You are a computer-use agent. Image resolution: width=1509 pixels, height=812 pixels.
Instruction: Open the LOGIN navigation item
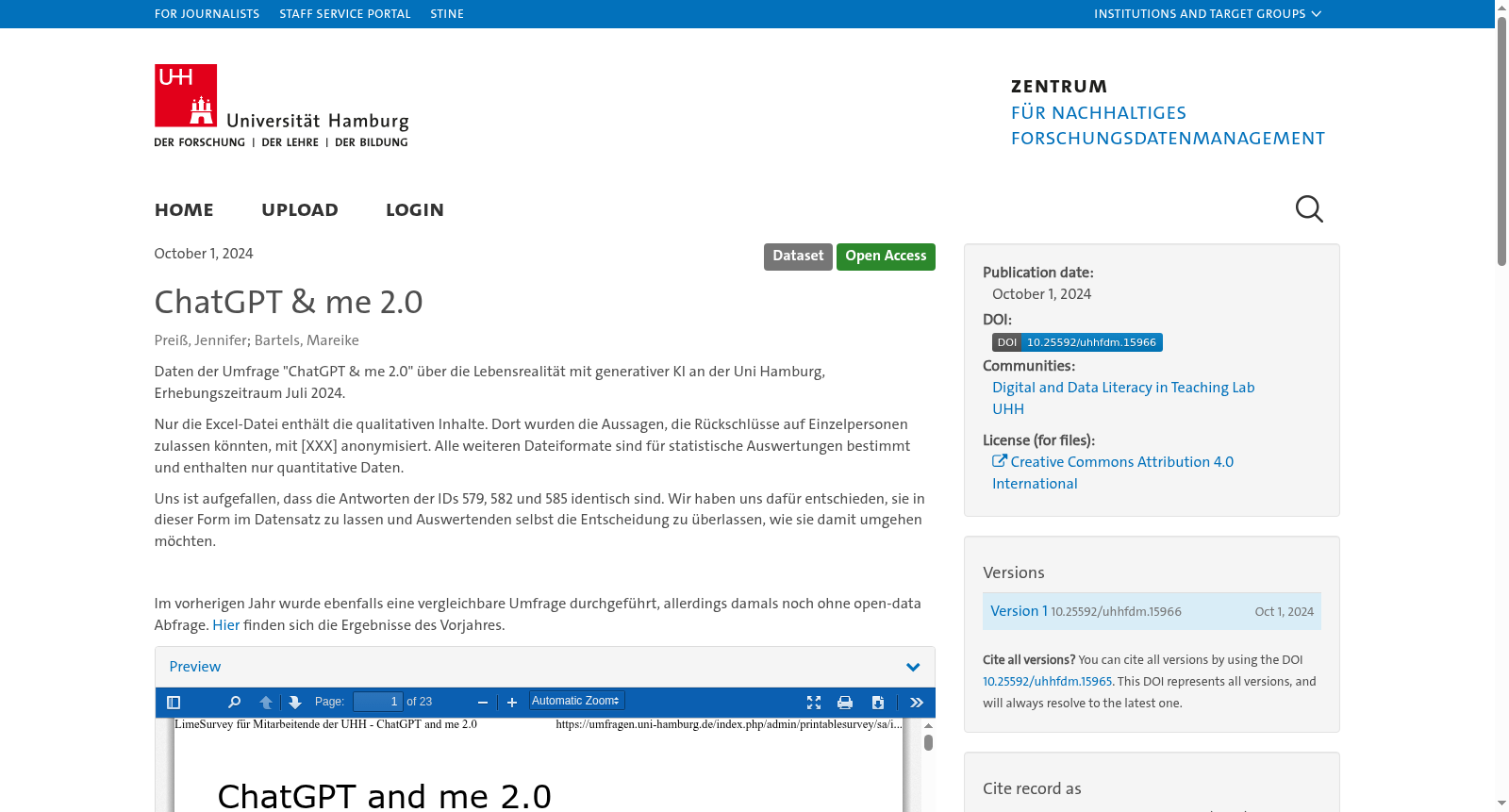click(415, 210)
